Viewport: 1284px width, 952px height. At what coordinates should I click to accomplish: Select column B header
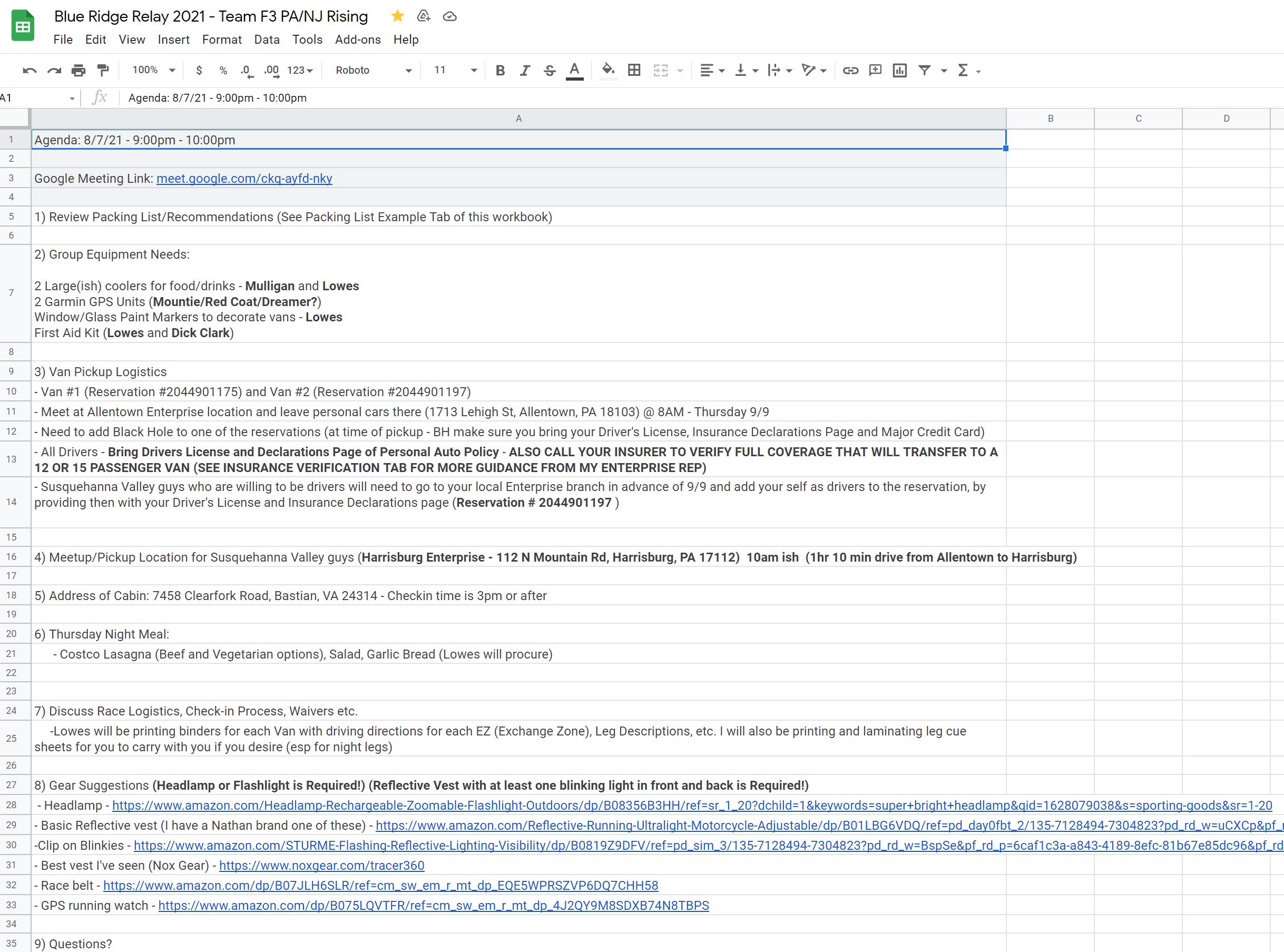click(x=1050, y=119)
